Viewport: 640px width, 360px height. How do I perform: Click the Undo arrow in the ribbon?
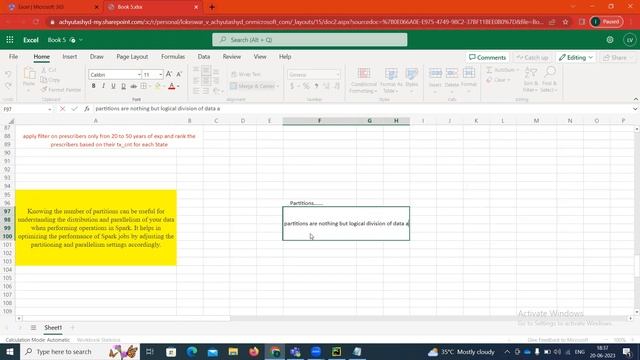coord(8,74)
